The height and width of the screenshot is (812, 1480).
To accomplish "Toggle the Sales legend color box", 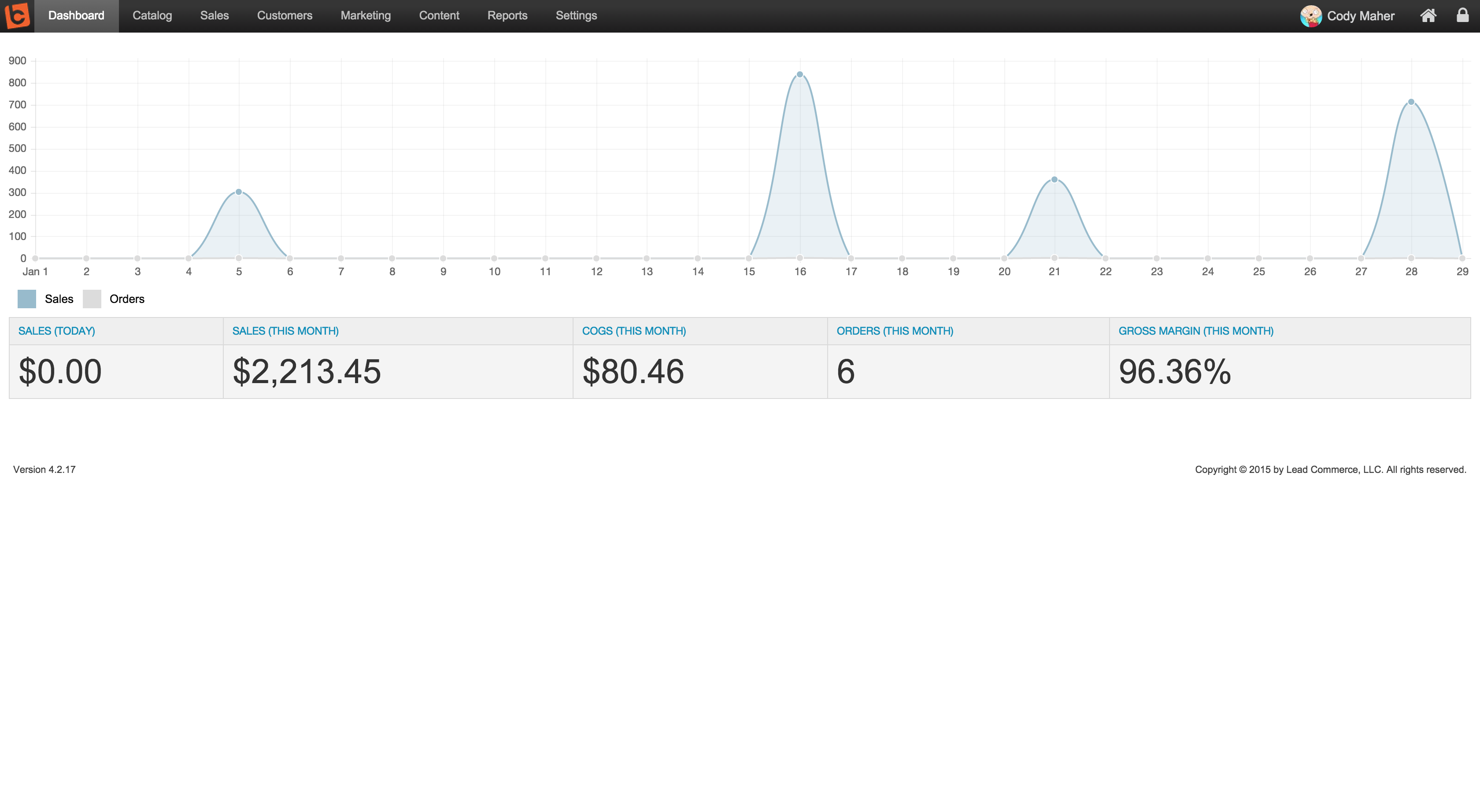I will (x=27, y=299).
